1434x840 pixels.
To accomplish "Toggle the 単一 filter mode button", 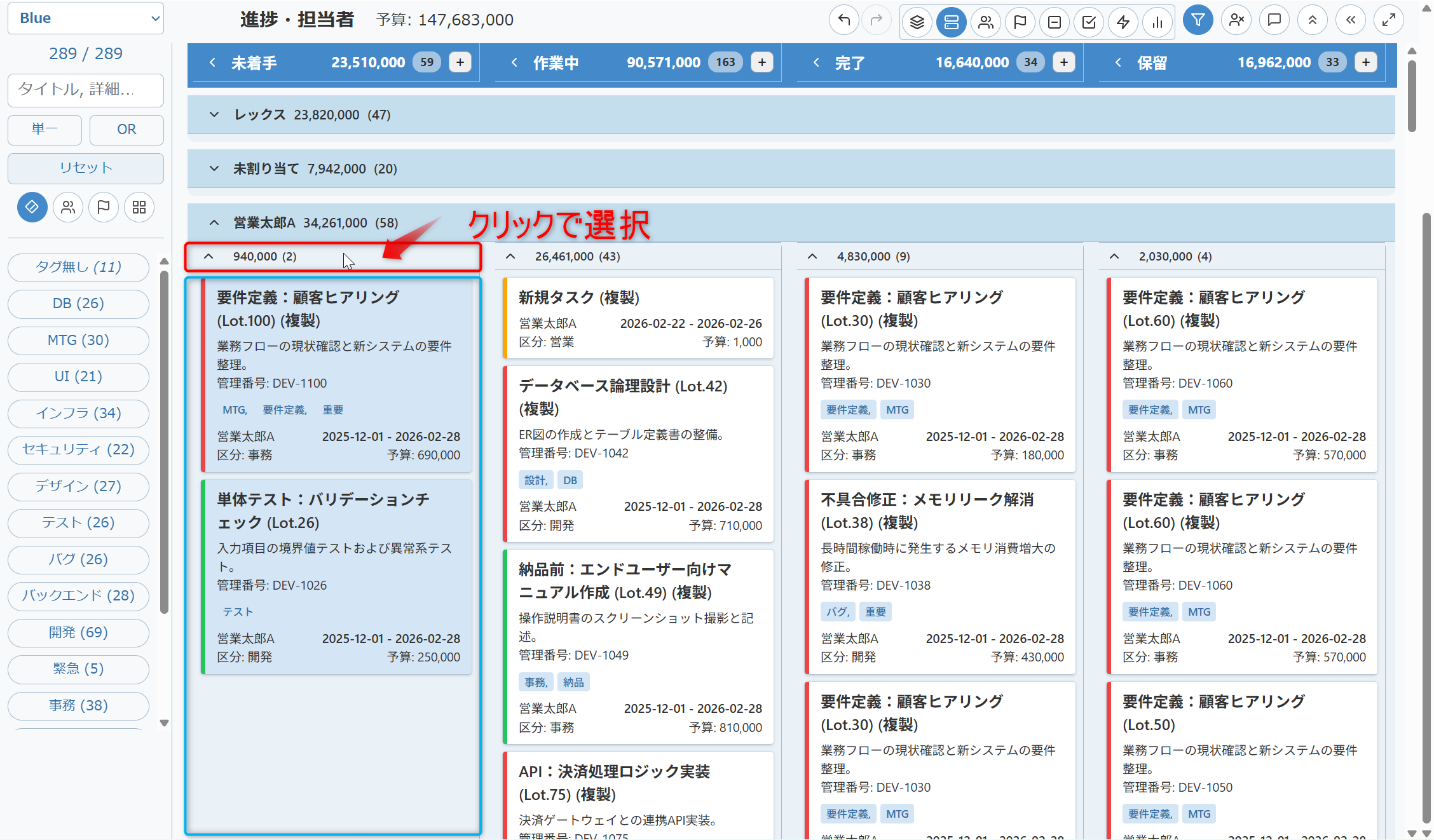I will (x=44, y=130).
